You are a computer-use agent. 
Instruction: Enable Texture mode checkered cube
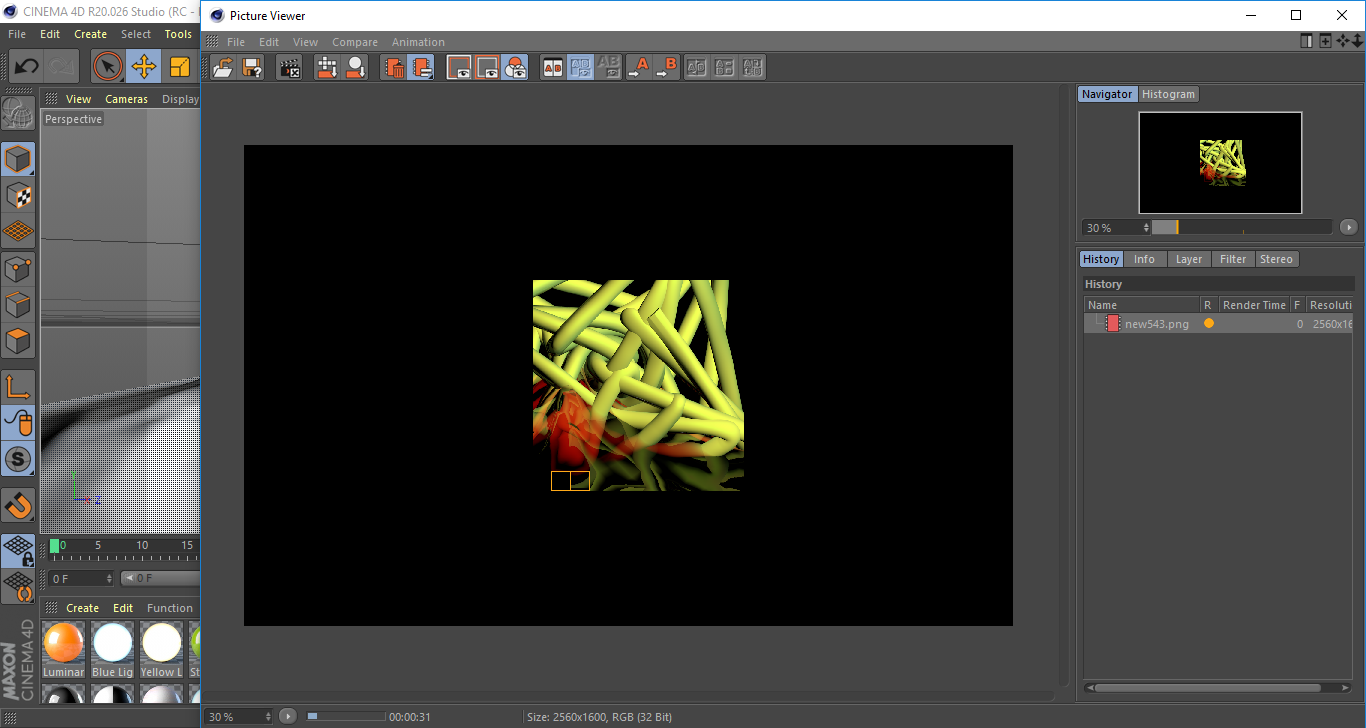(18, 195)
